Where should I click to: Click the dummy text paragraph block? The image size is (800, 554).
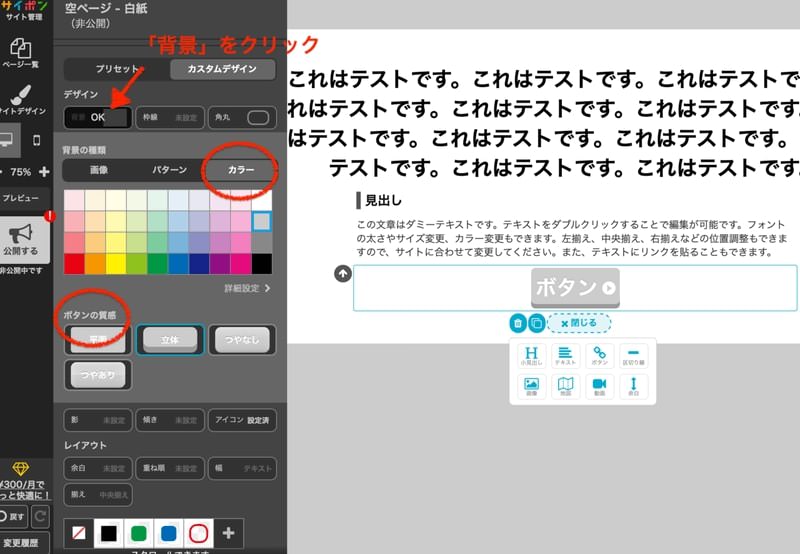pos(571,238)
